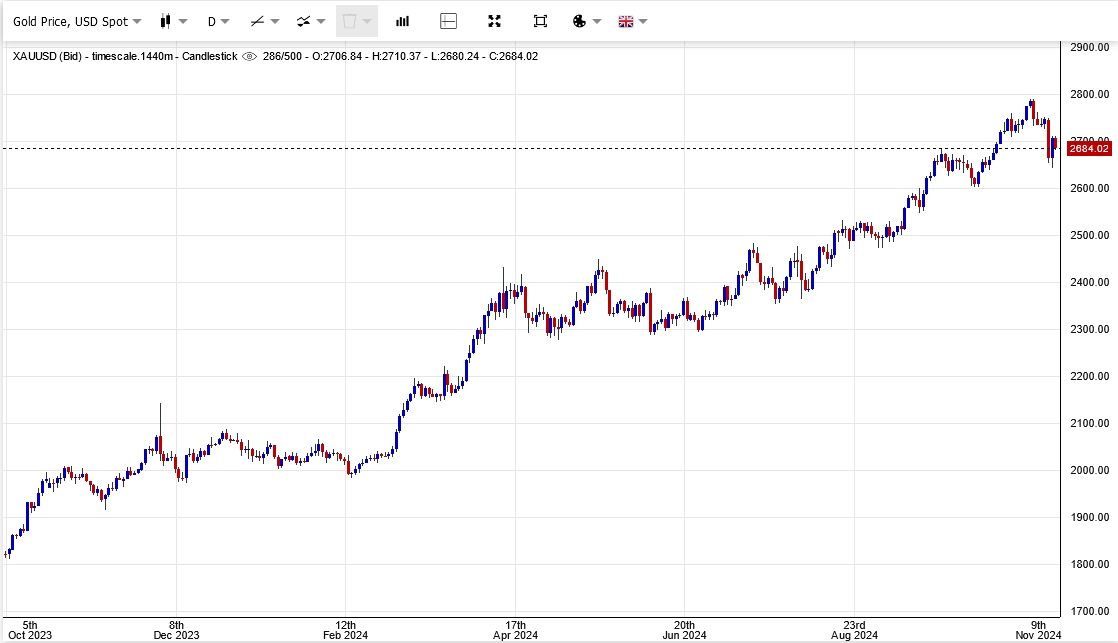The height and width of the screenshot is (643, 1118).
Task: Expand the indicators dropdown arrow
Action: [x=321, y=21]
